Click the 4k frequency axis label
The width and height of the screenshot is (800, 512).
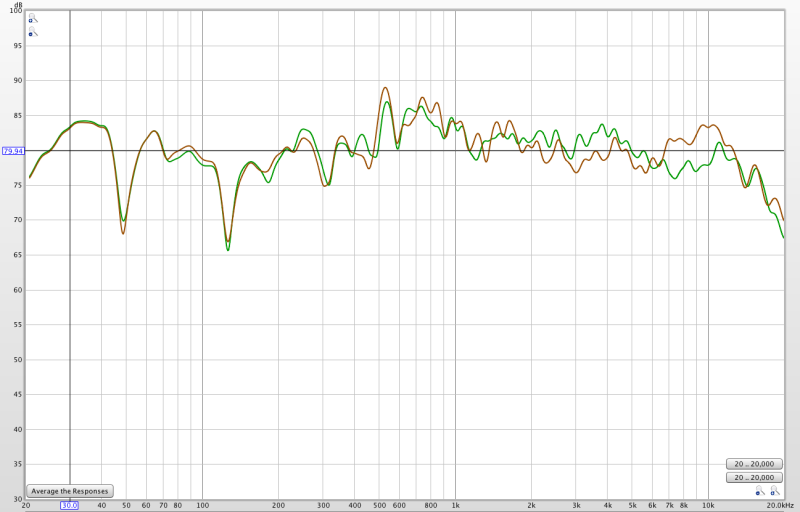point(607,505)
